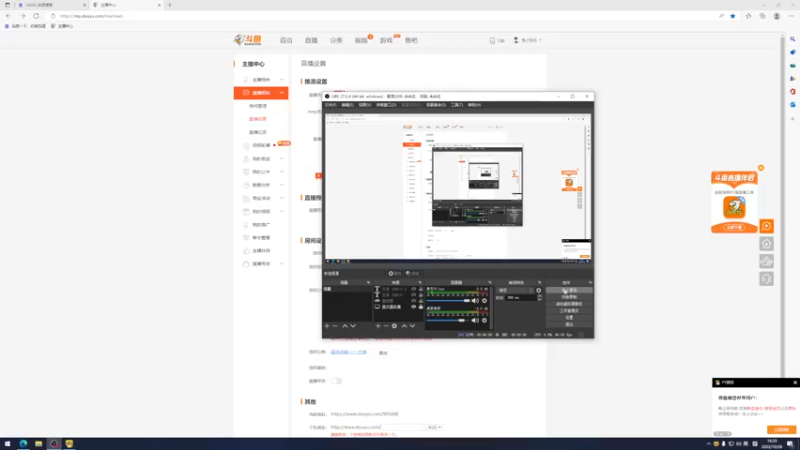Open source properties gear in Sources panel
Viewport: 800px width, 450px height.
click(x=394, y=326)
